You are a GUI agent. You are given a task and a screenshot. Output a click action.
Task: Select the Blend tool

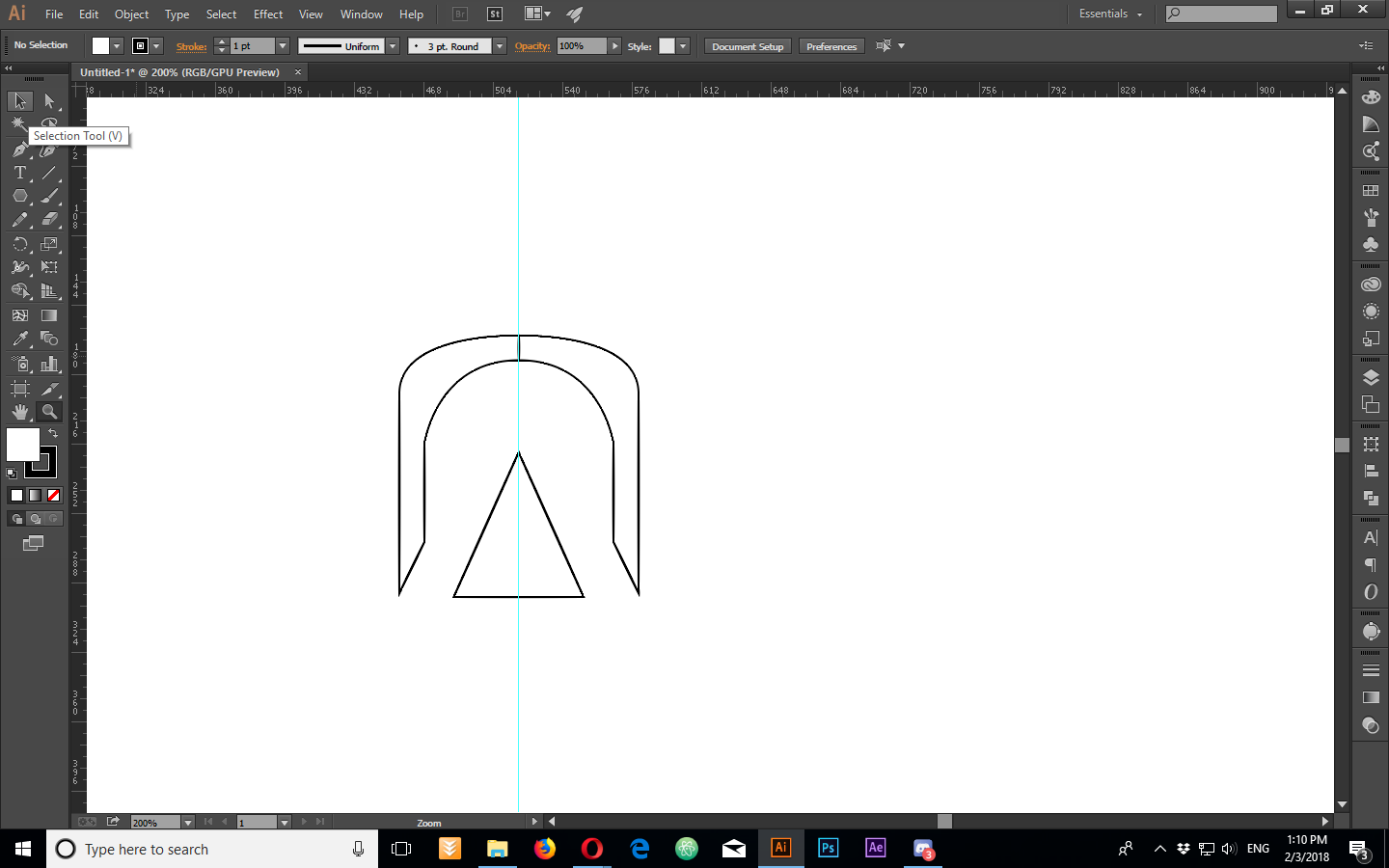pos(49,339)
